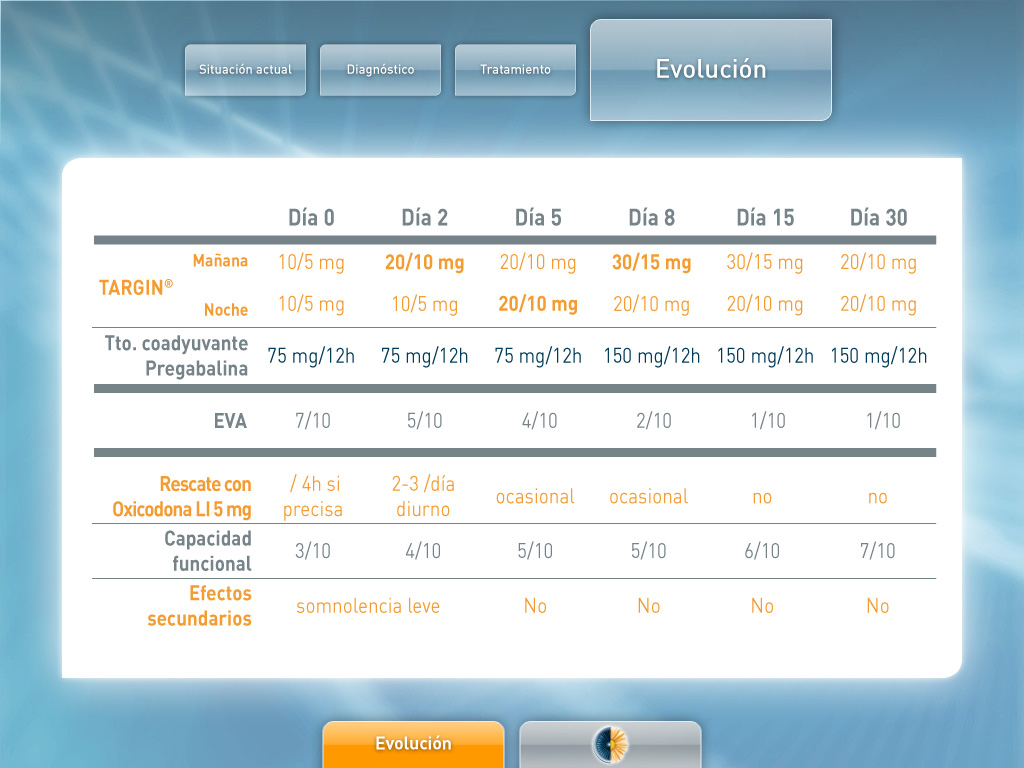This screenshot has height=768, width=1024.
Task: Select the Tto. coadyuvante Pregabalina label
Action: (177, 356)
